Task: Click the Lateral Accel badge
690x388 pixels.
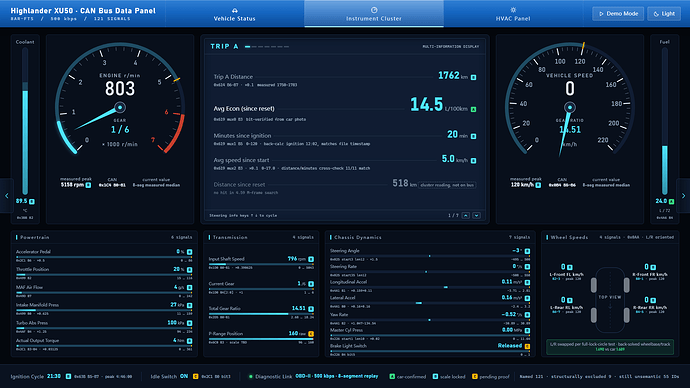Action: coord(527,299)
